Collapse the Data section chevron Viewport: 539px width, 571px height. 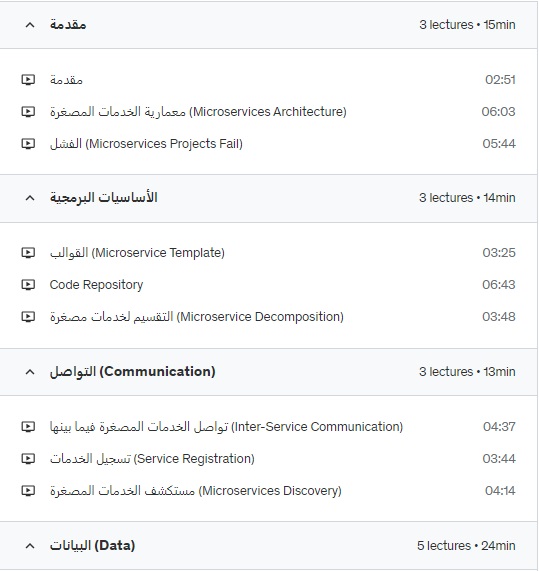[30, 546]
